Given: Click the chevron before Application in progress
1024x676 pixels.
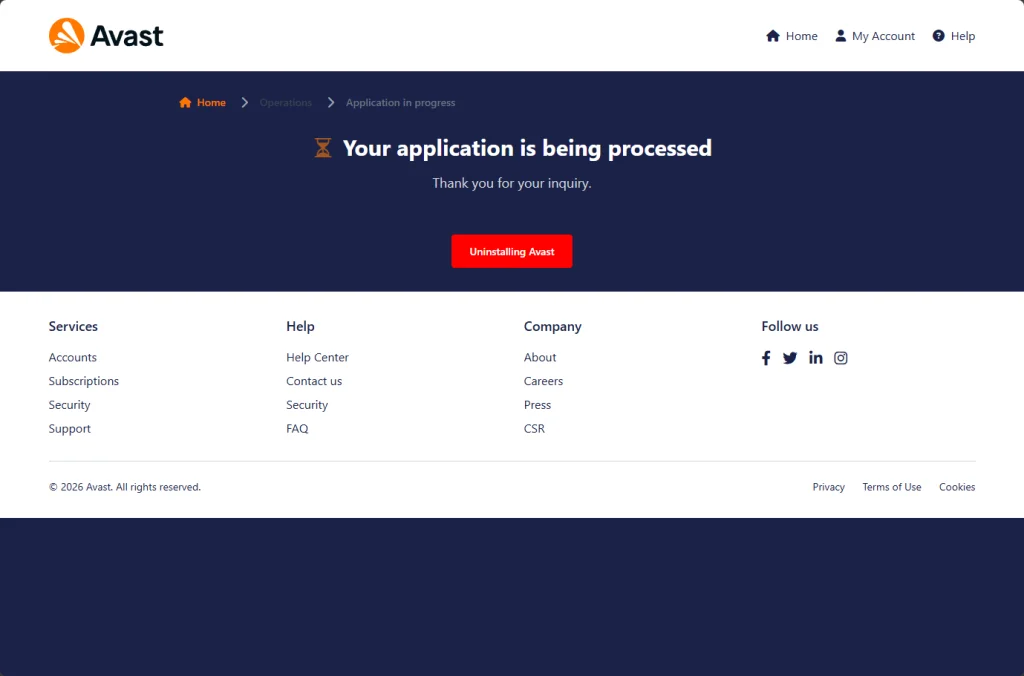Looking at the screenshot, I should point(330,102).
